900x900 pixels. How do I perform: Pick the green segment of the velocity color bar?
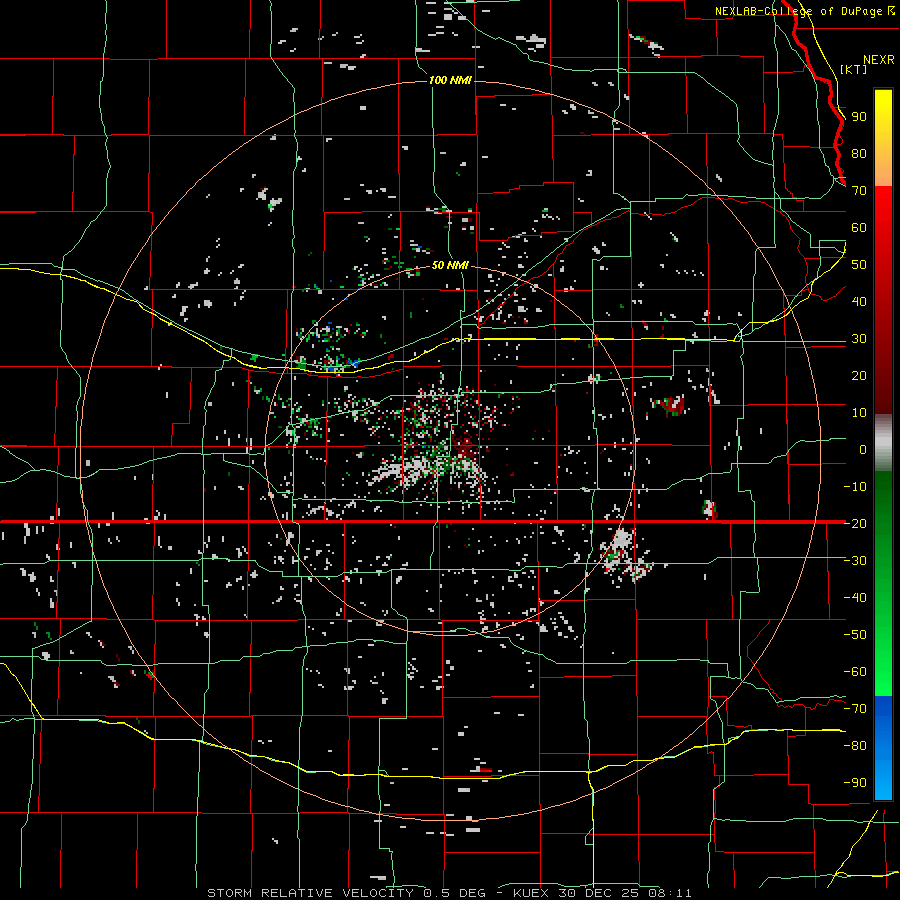pyautogui.click(x=883, y=584)
